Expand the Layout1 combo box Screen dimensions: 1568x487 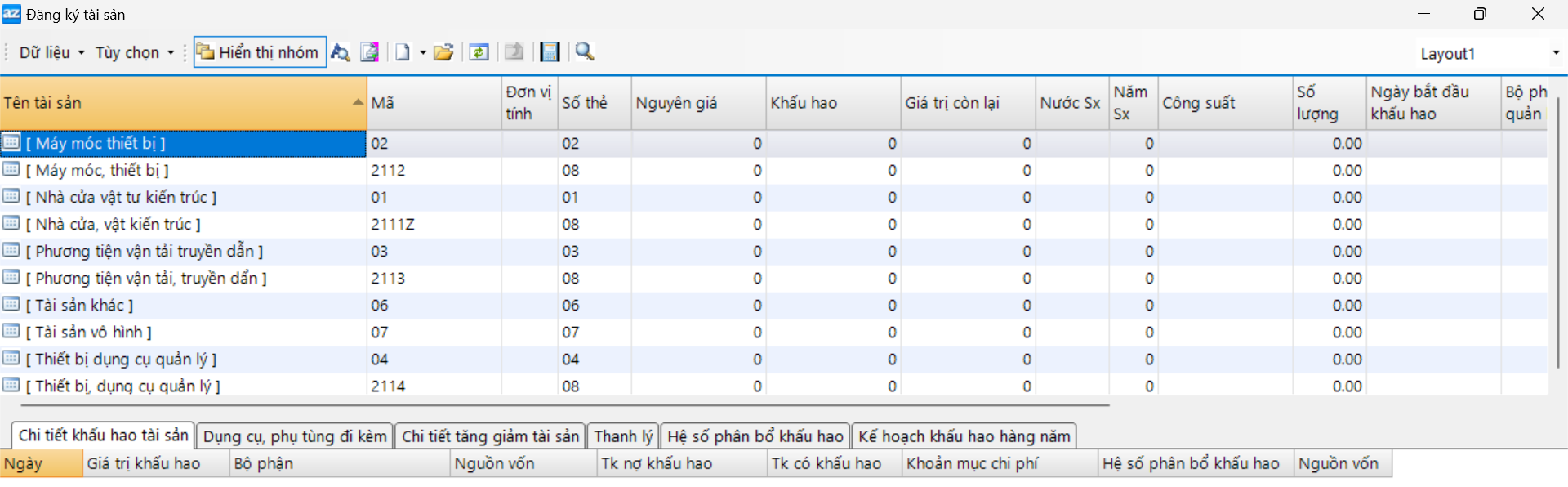point(1555,53)
